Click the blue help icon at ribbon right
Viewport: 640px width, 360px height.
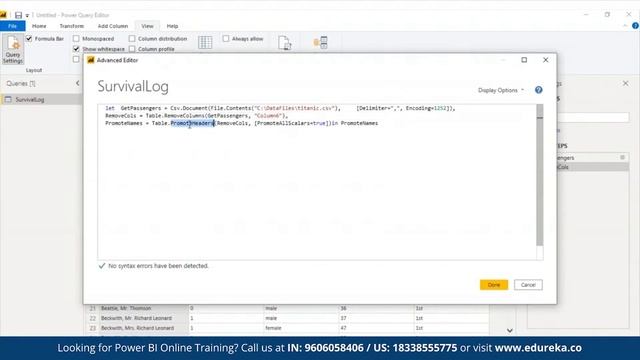[x=636, y=26]
